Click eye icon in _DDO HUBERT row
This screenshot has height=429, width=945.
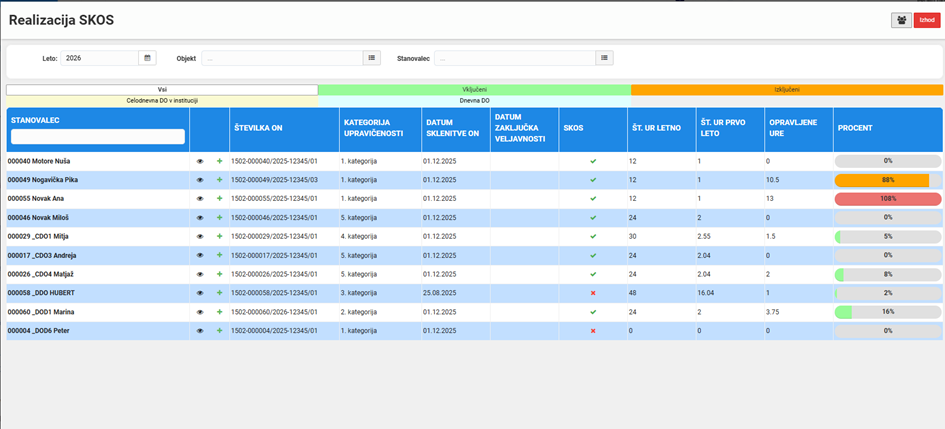200,293
